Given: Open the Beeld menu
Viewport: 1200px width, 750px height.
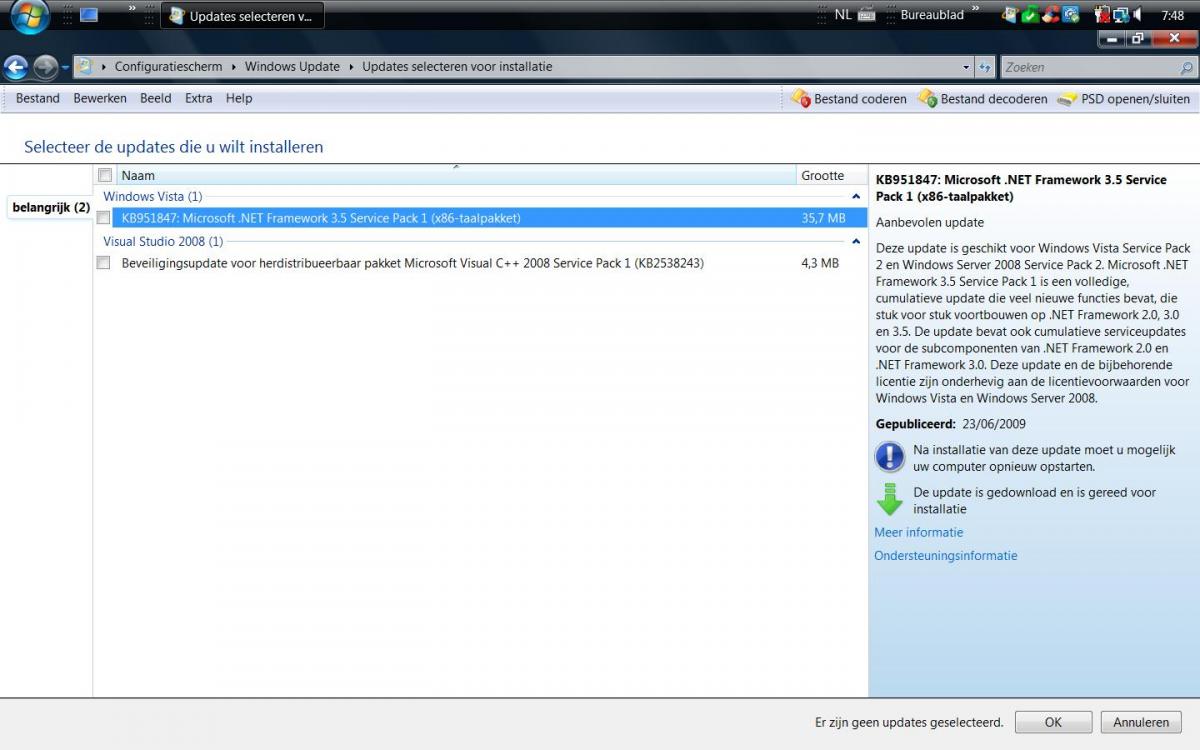Looking at the screenshot, I should pyautogui.click(x=156, y=98).
